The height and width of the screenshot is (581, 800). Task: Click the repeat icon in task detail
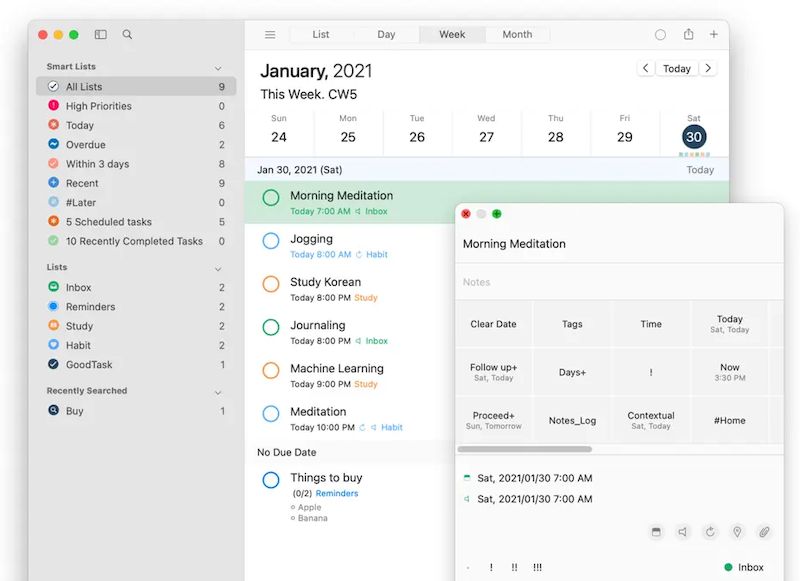coord(710,532)
